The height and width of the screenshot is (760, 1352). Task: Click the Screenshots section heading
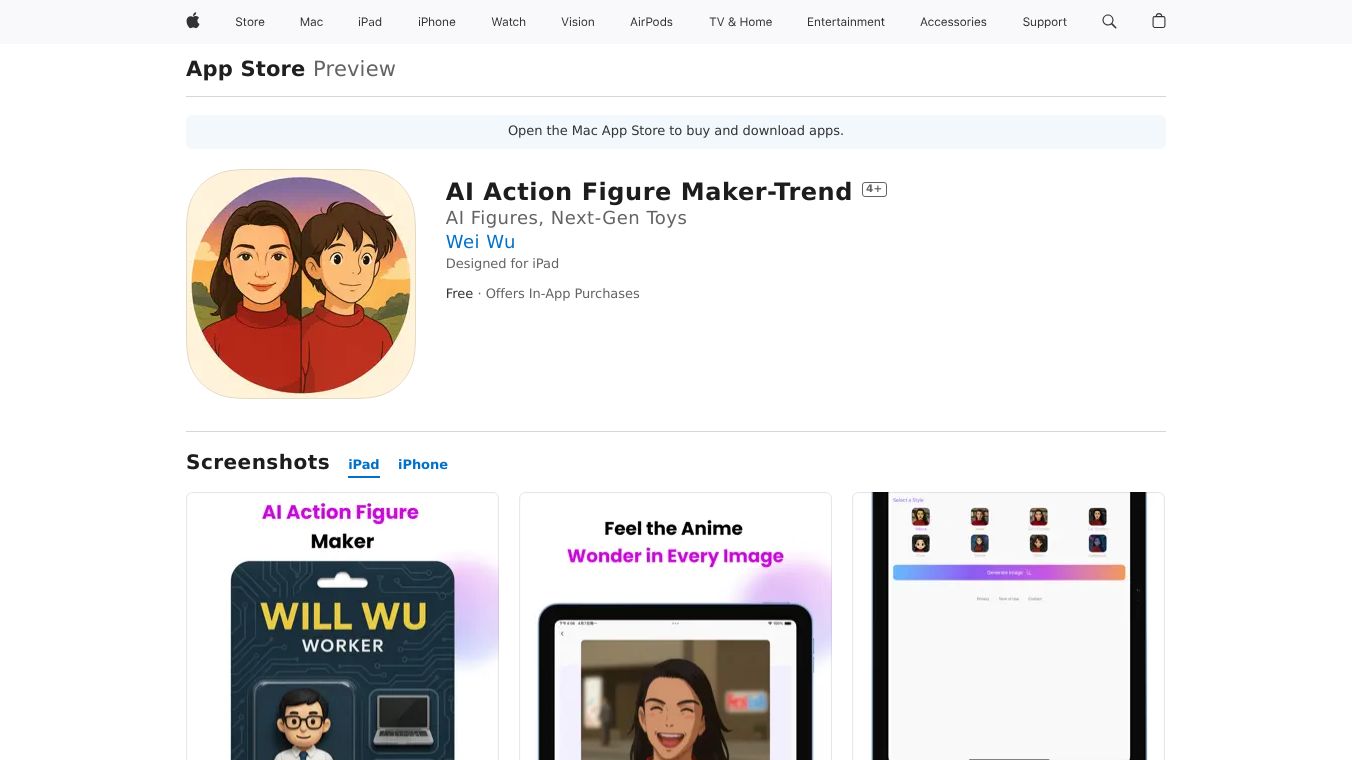click(258, 462)
